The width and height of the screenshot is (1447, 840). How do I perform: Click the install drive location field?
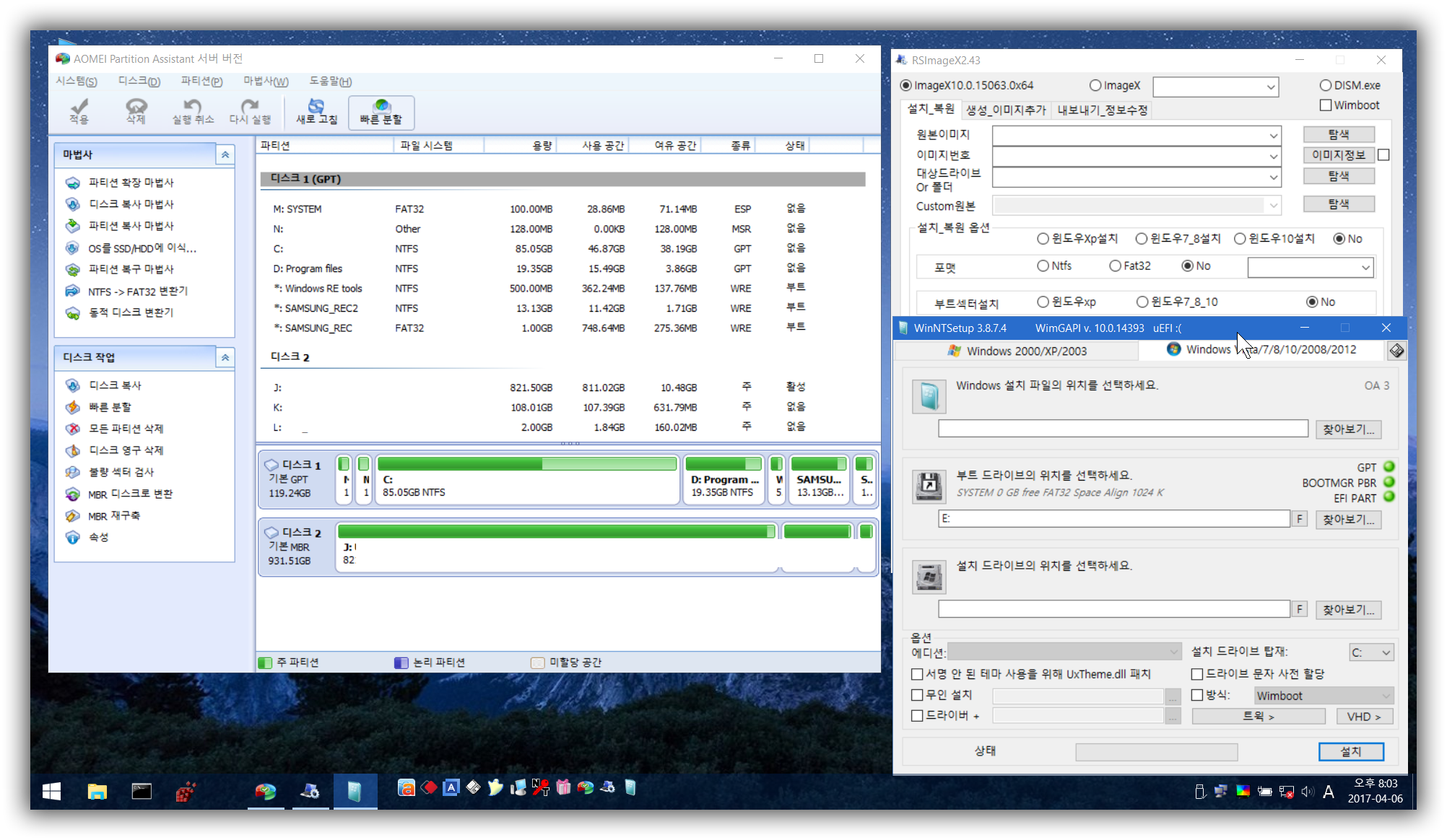coord(1114,609)
